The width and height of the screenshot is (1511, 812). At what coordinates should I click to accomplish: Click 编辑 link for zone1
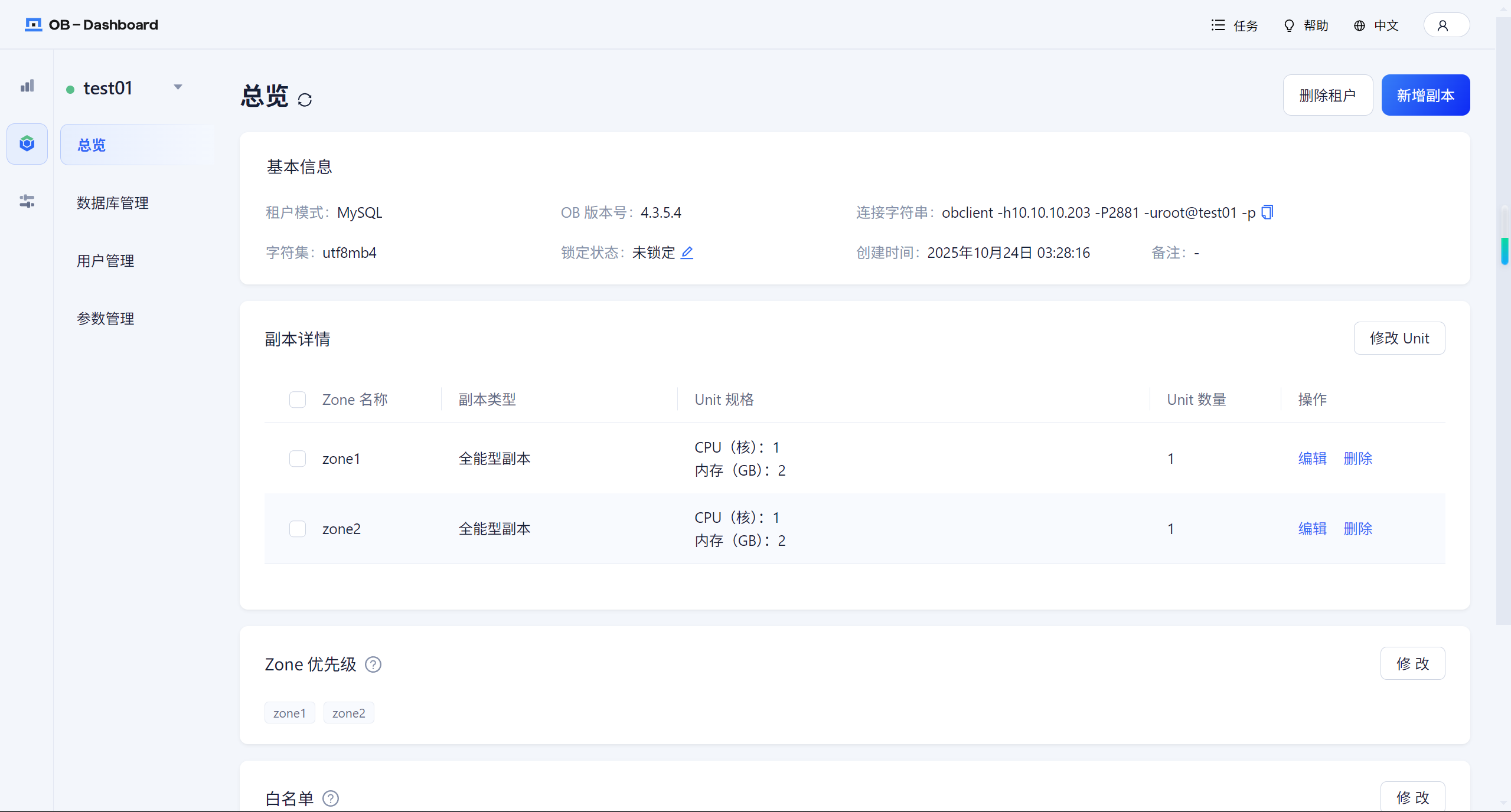[x=1312, y=459]
